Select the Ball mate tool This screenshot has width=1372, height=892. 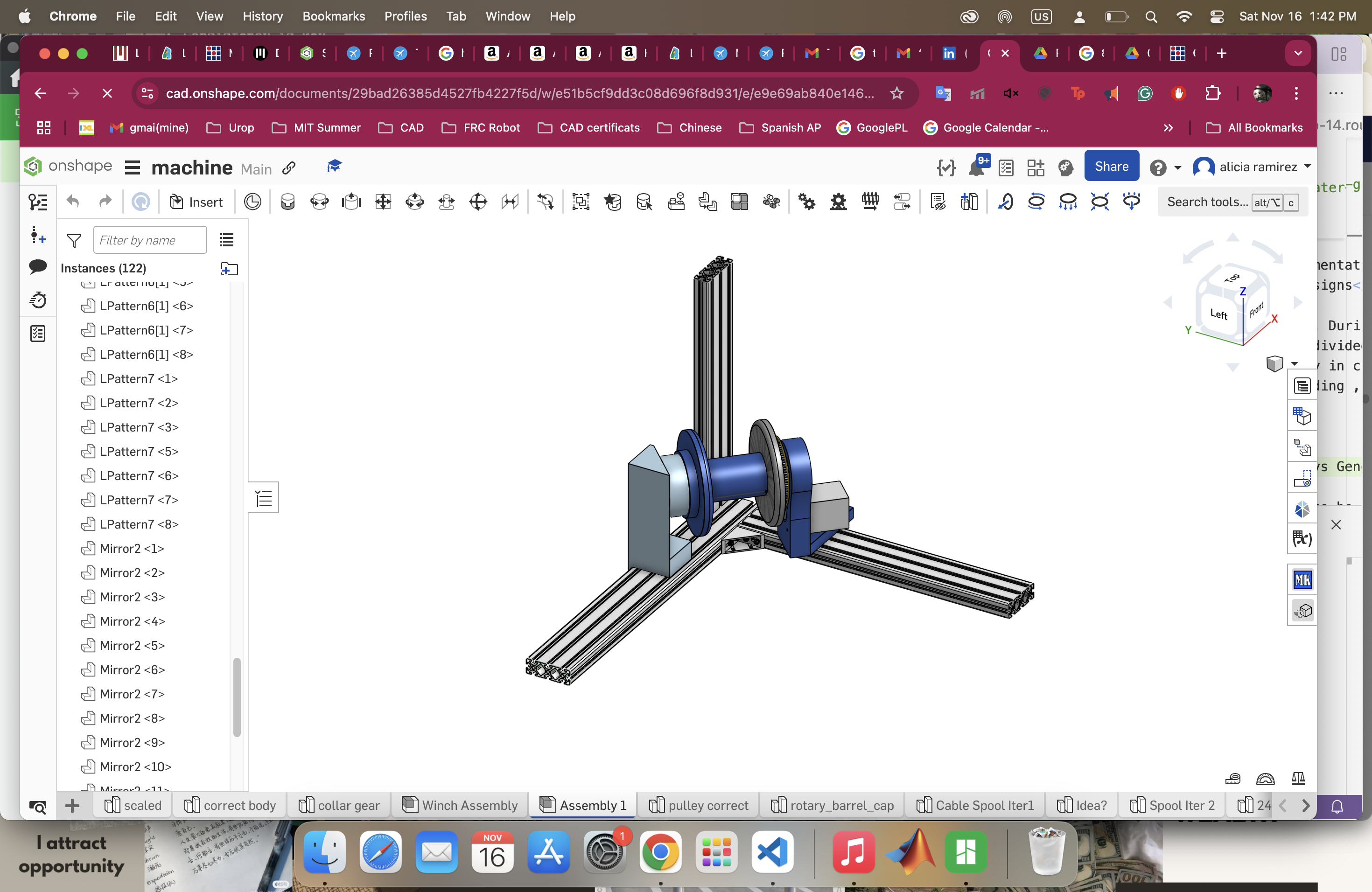click(478, 202)
